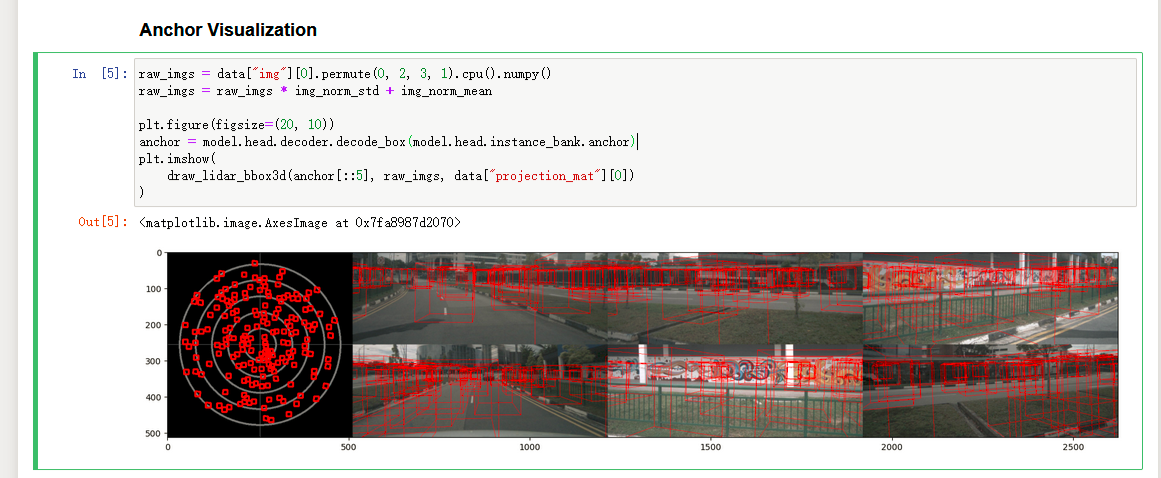Click the y-axis tick label 300
Screen dimensions: 1161x478
(x=155, y=361)
